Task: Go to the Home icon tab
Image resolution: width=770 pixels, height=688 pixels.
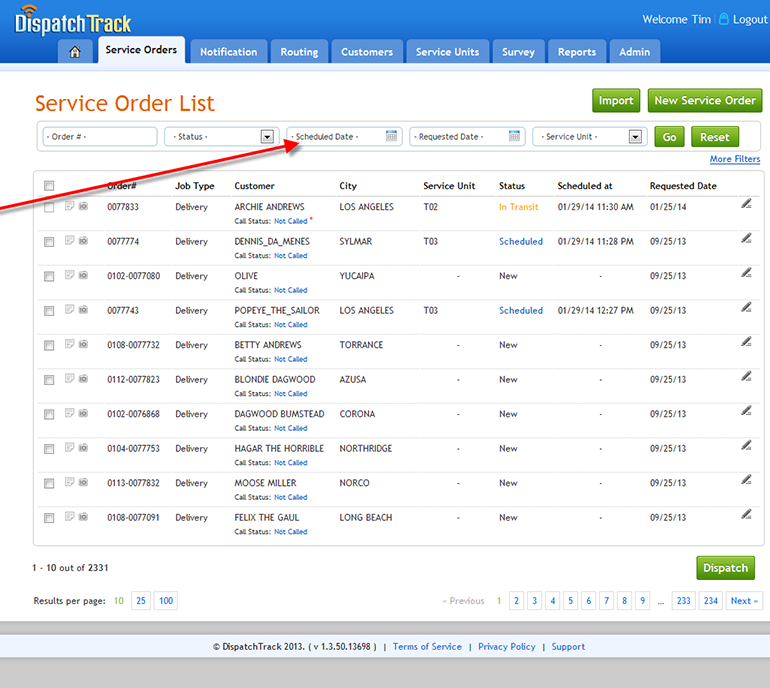Action: tap(75, 52)
